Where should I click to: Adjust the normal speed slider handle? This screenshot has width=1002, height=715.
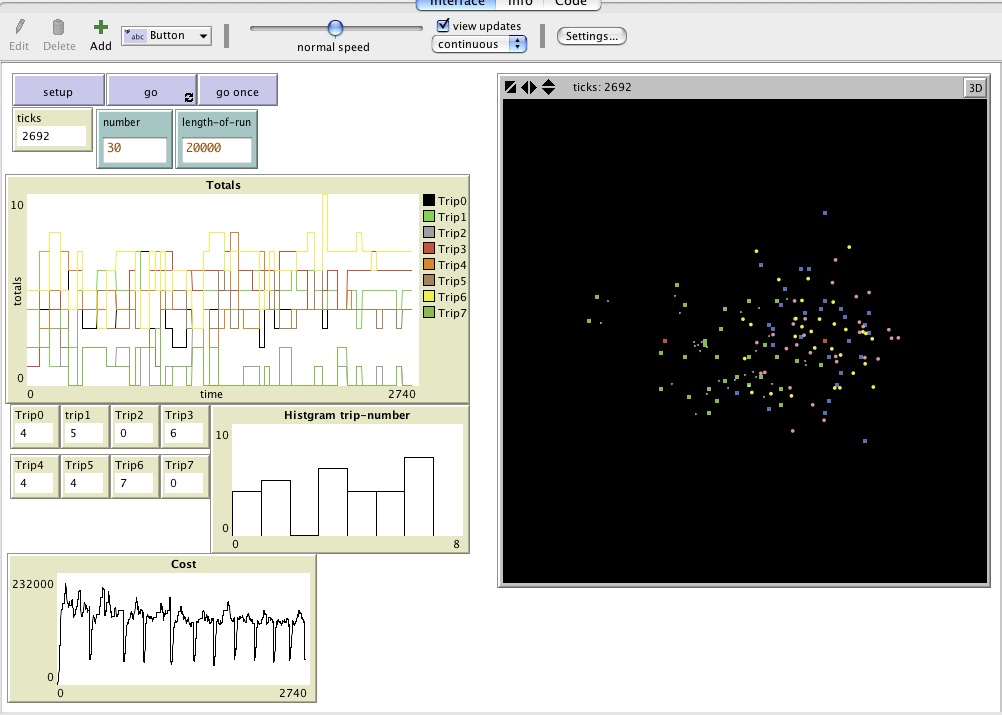tap(335, 28)
